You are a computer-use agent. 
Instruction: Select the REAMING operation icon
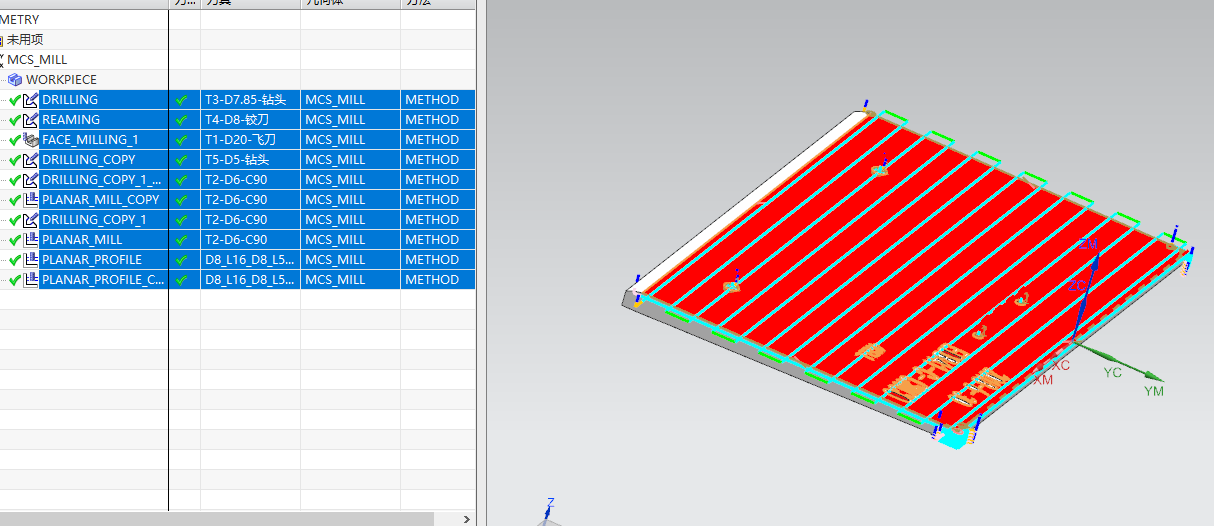tap(31, 120)
